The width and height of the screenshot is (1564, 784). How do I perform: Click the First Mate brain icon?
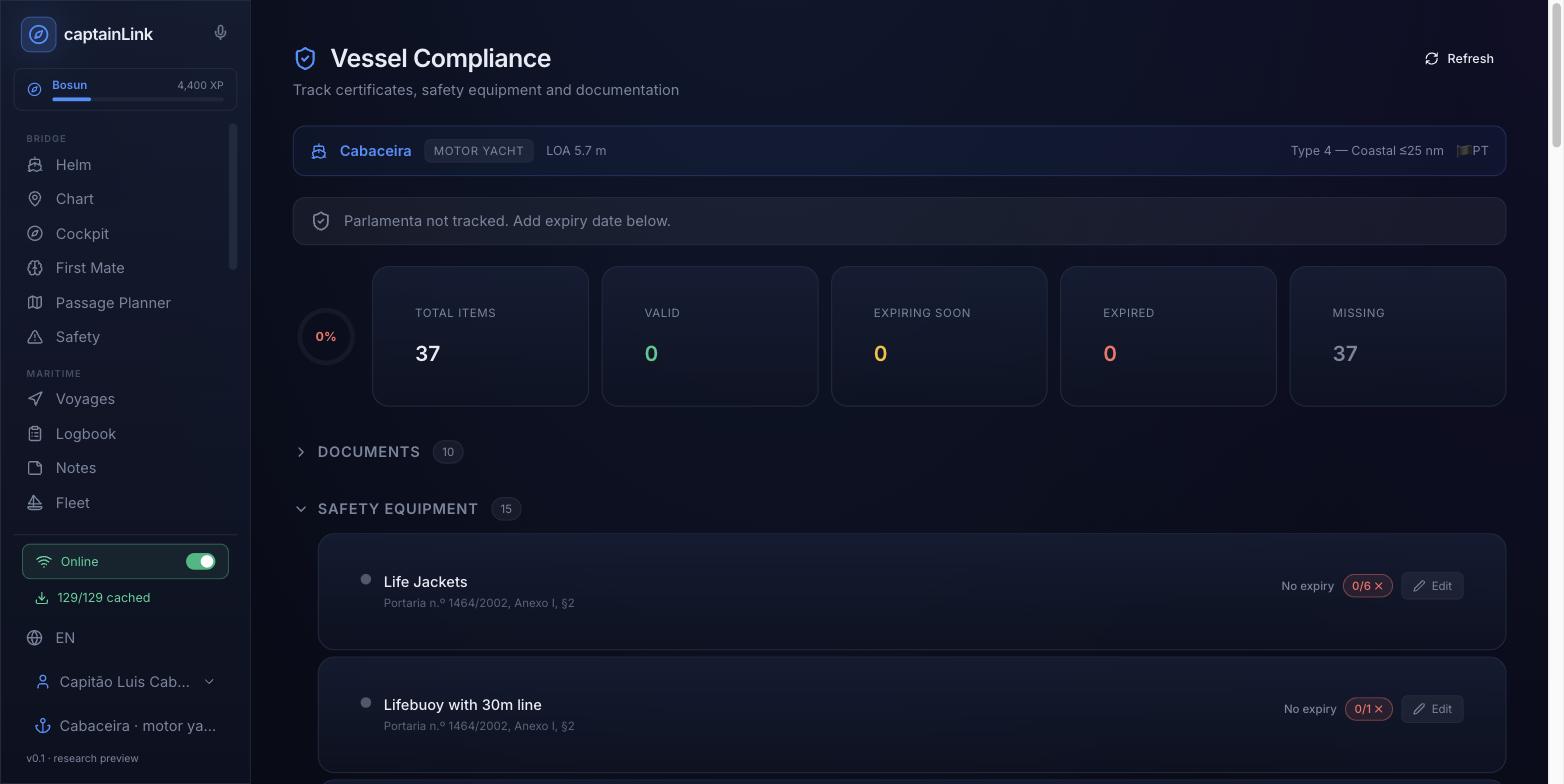pyautogui.click(x=35, y=268)
